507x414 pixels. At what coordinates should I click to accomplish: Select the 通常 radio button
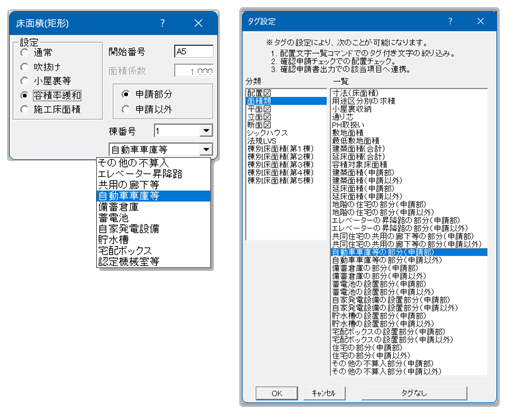click(24, 52)
